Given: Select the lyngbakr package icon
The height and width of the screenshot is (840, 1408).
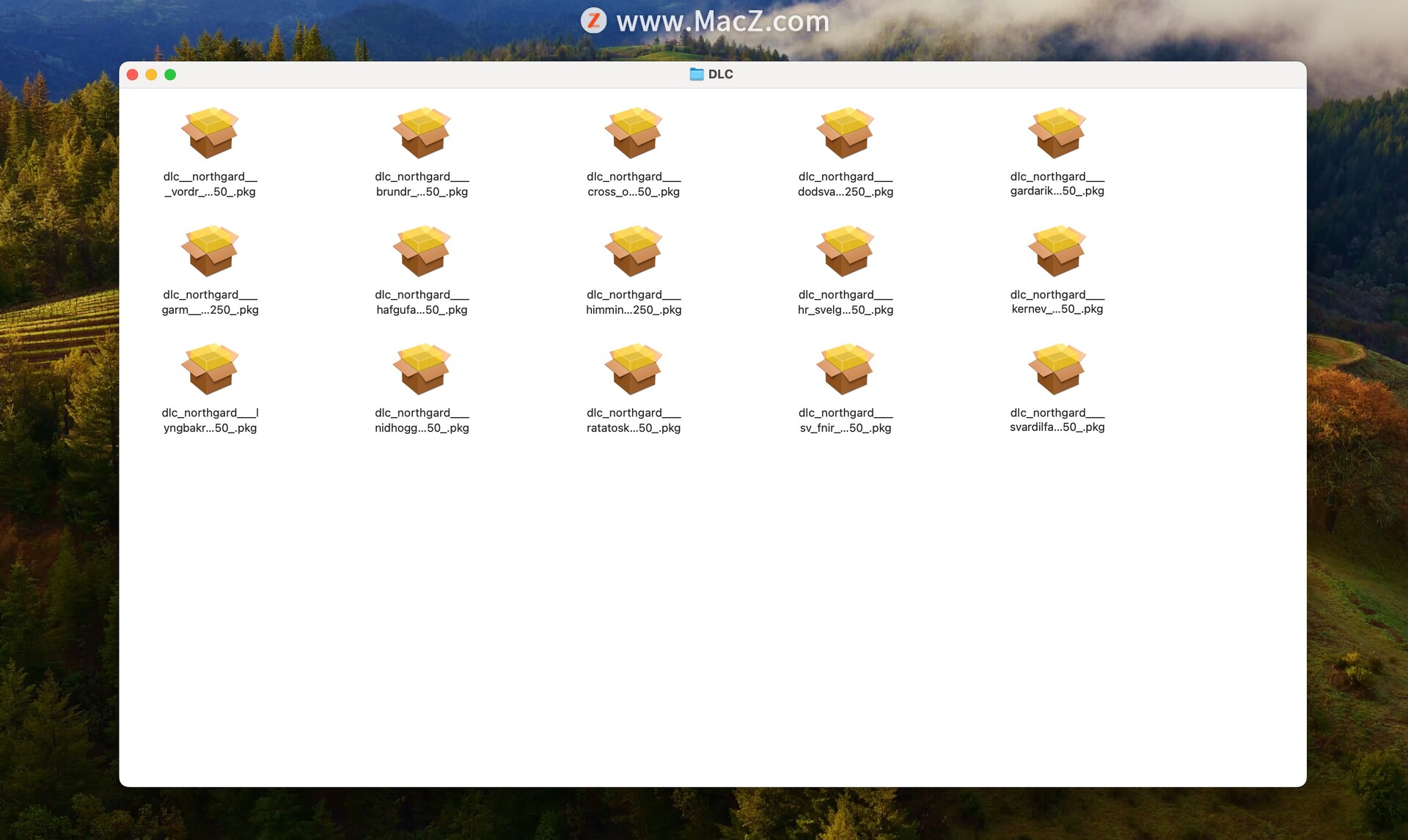Looking at the screenshot, I should (210, 369).
